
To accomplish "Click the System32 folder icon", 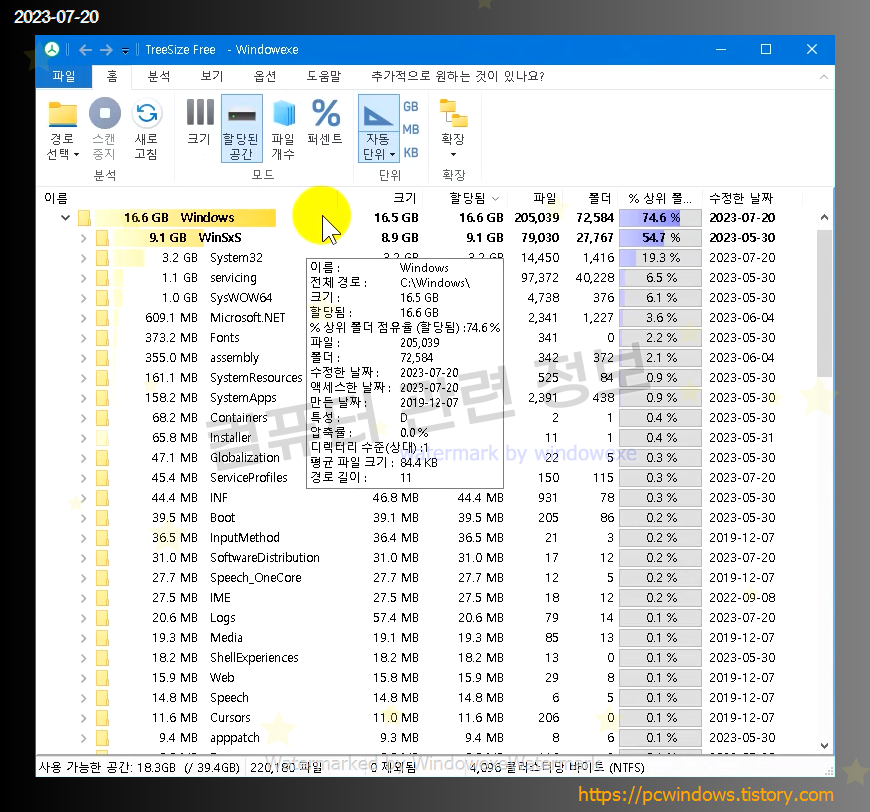I will 102,258.
